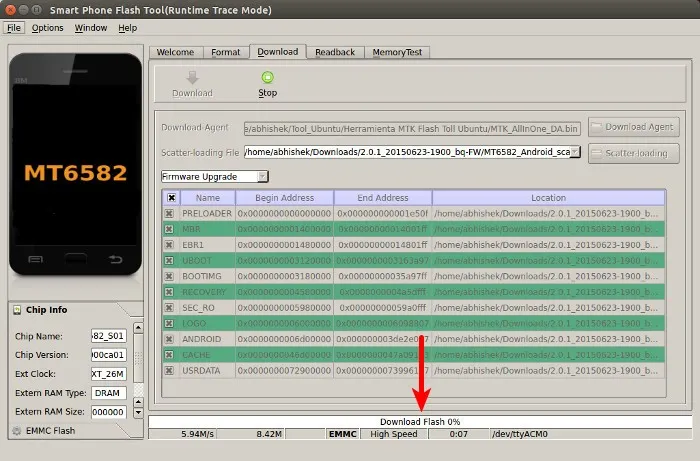Screen dimensions: 700x461
Task: Toggle the USERDATA partition checkbox
Action: pyautogui.click(x=170, y=371)
